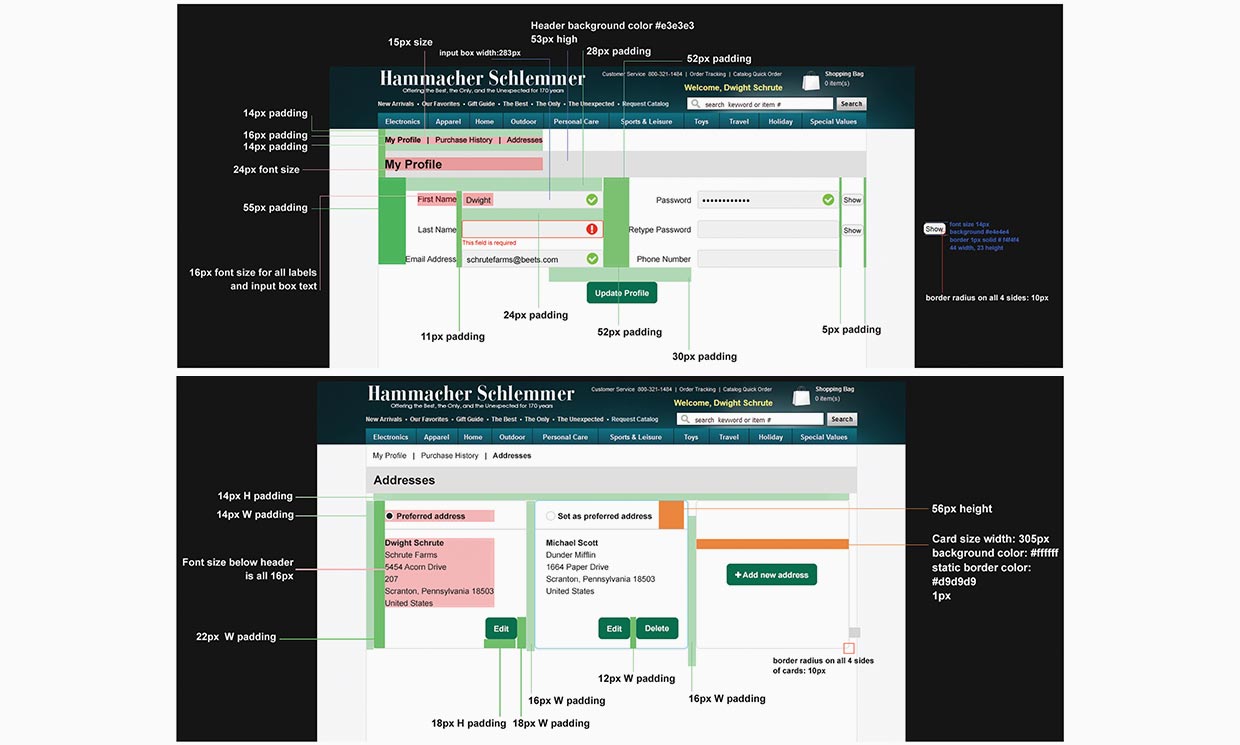Toggle Show beside the Retype Password field

click(x=852, y=230)
